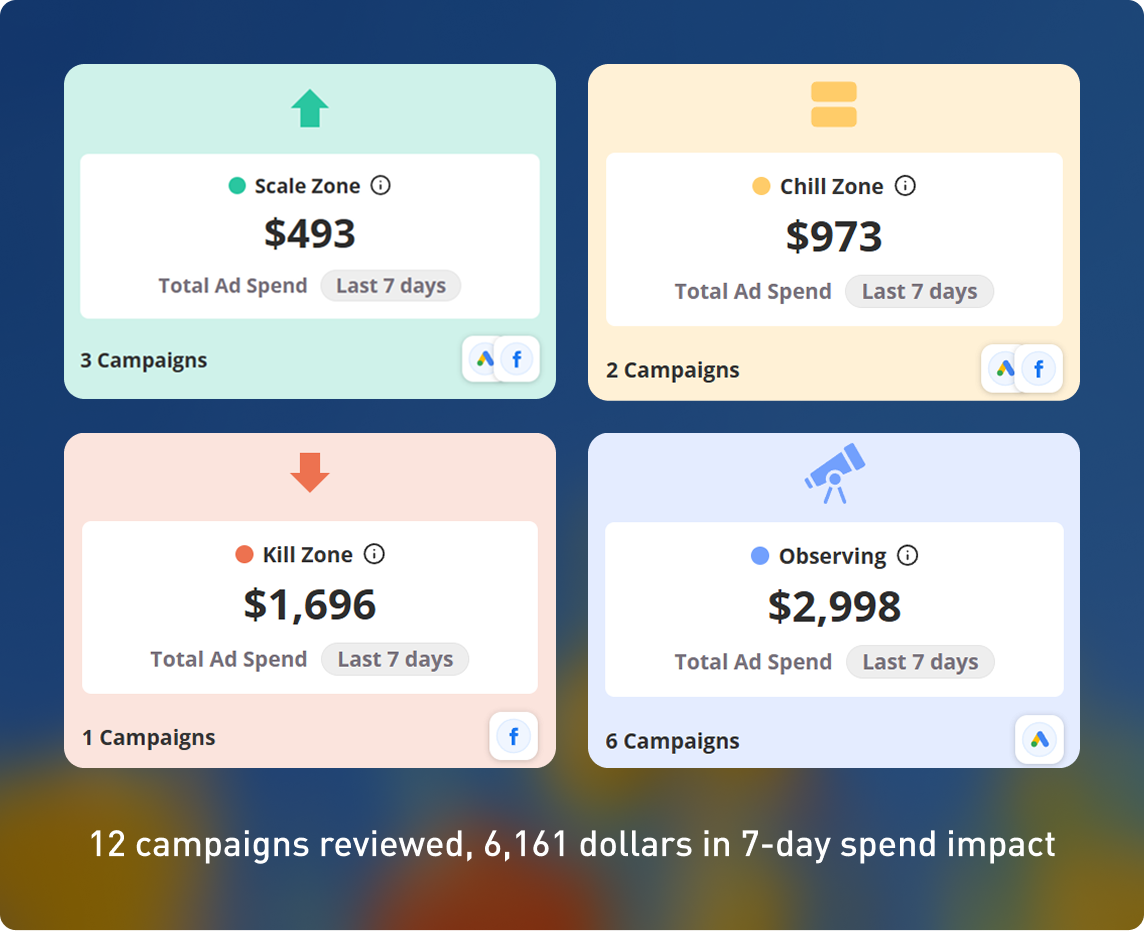Select Facebook icon in Scale Zone card
This screenshot has height=931, width=1144.
pyautogui.click(x=517, y=359)
